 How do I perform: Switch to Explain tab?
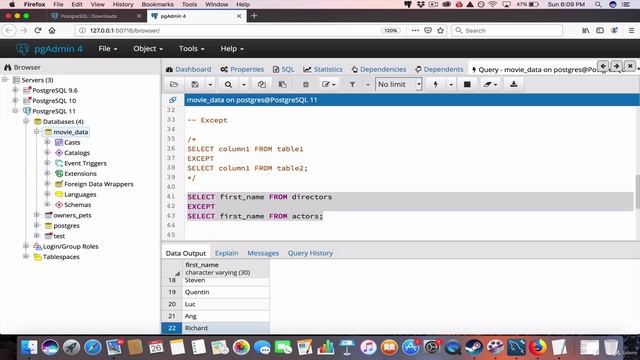(227, 253)
